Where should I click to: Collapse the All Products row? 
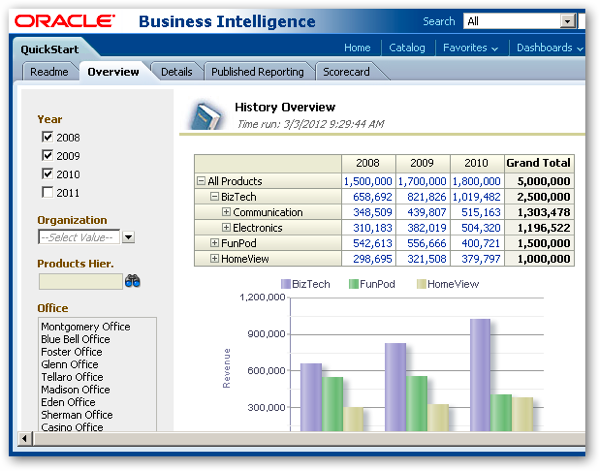(x=201, y=181)
